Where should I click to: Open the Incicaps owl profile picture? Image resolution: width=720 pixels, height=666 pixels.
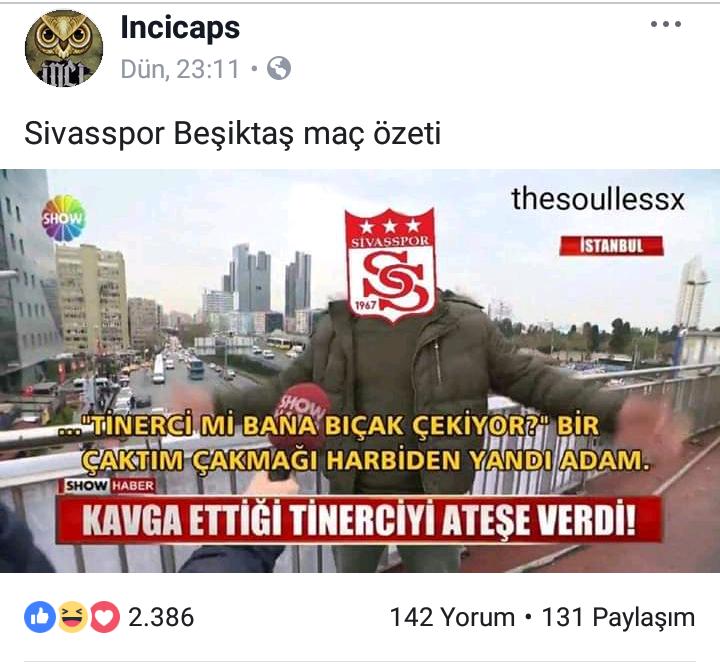(64, 49)
